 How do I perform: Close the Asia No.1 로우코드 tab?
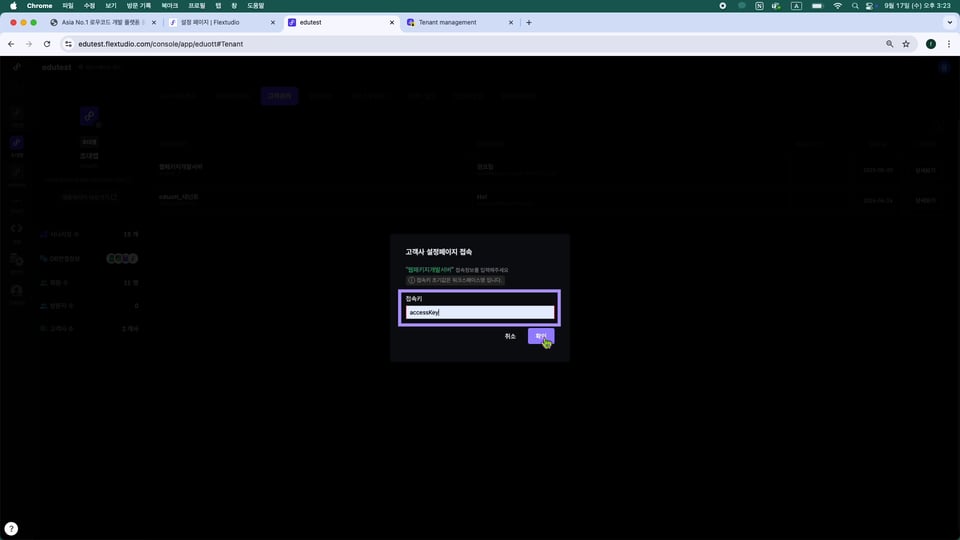click(154, 23)
